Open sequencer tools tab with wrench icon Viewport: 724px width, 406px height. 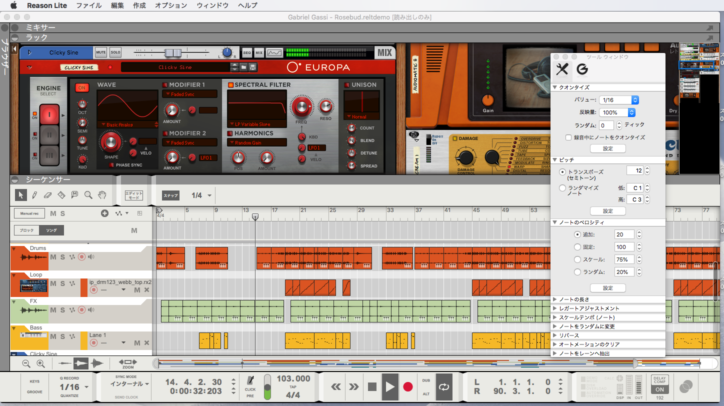(562, 69)
